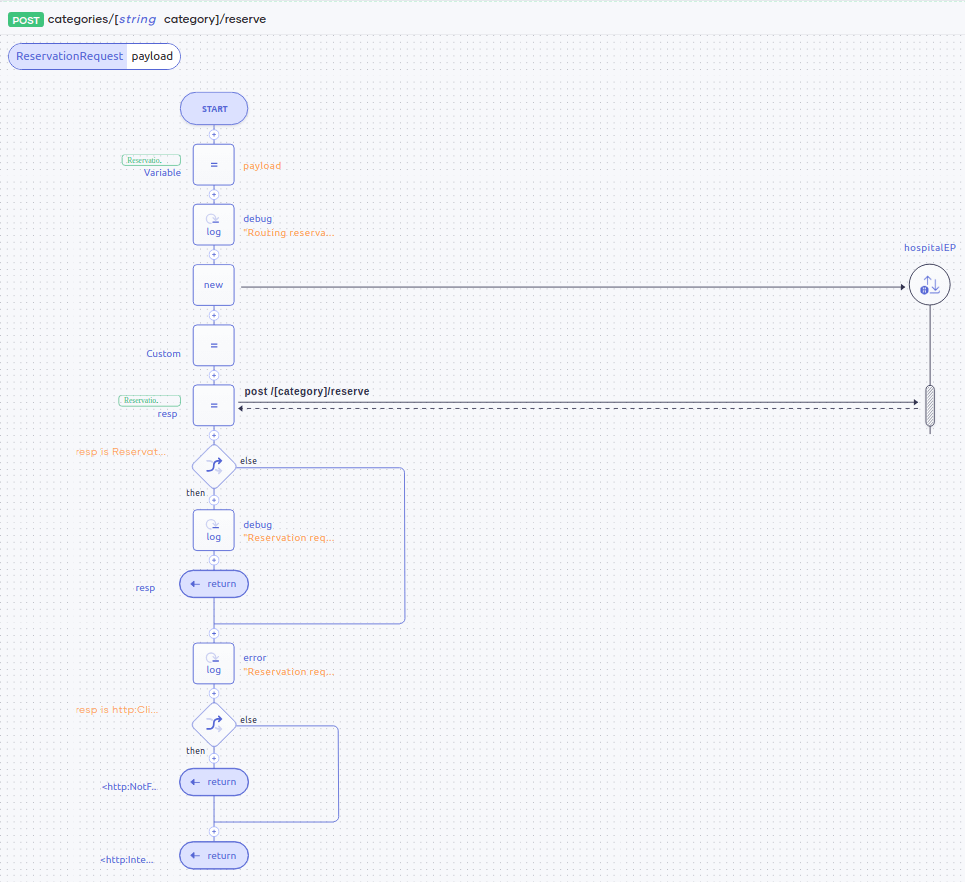
Task: Select the first debug log node
Action: (214, 225)
